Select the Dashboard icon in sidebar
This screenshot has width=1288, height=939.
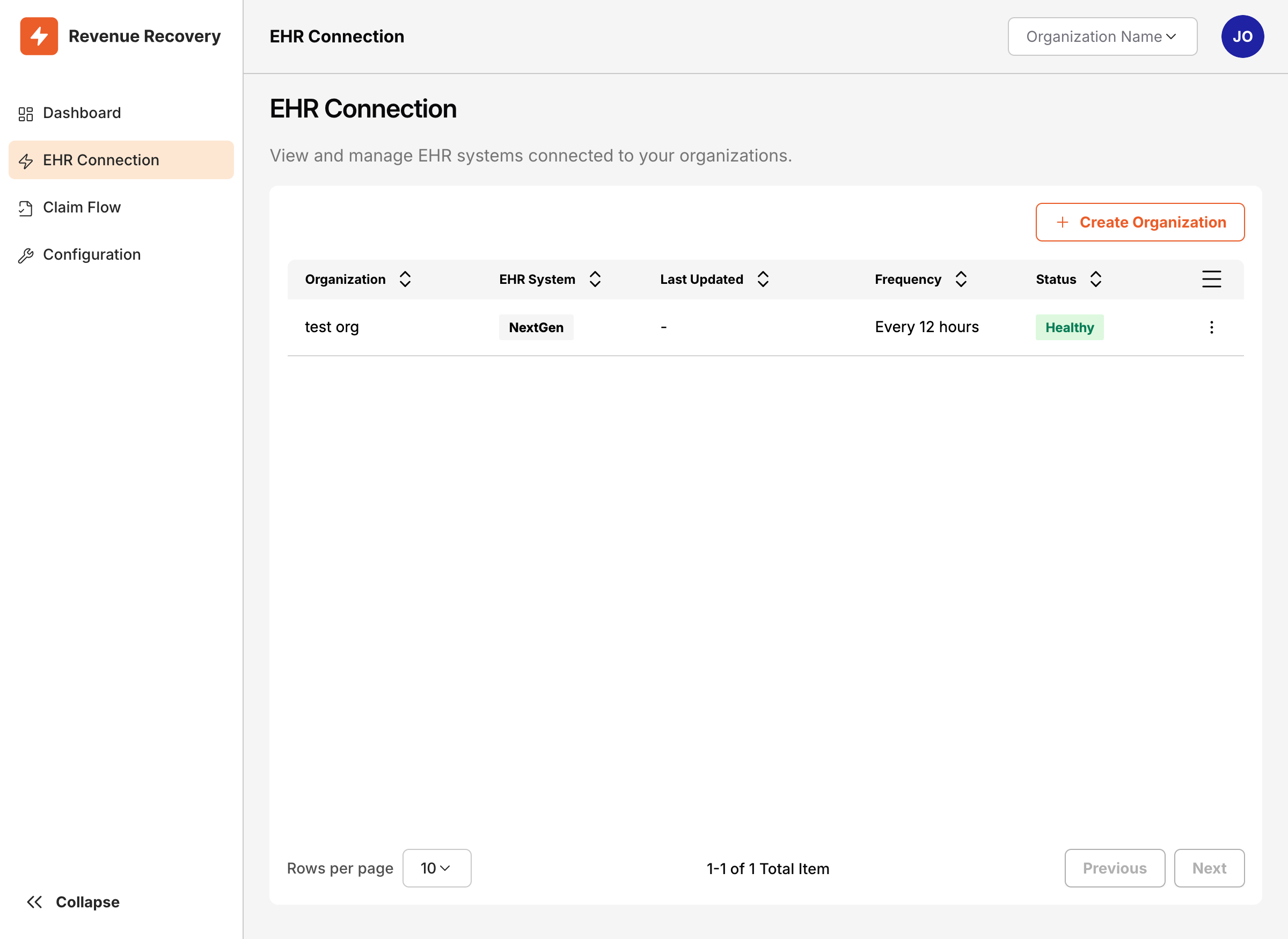point(26,113)
